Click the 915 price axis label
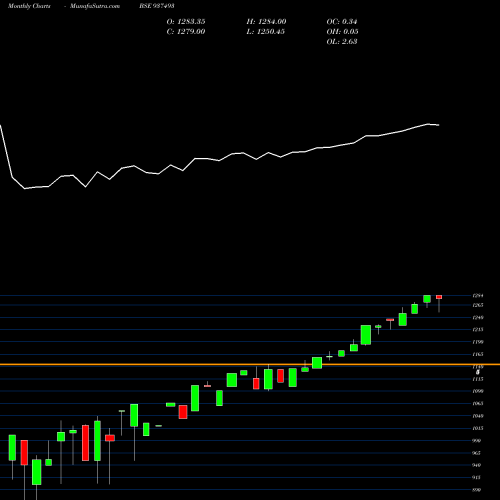 point(477,478)
